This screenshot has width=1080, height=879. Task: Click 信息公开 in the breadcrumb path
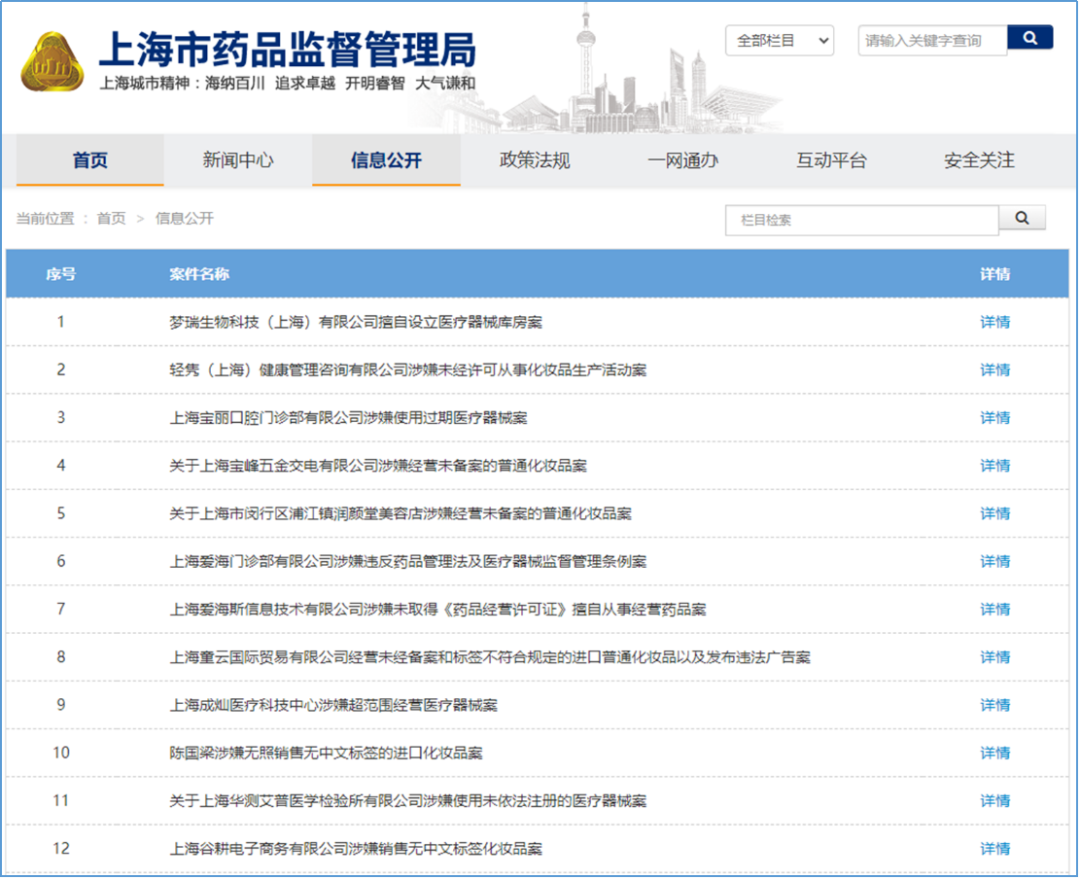pyautogui.click(x=184, y=218)
